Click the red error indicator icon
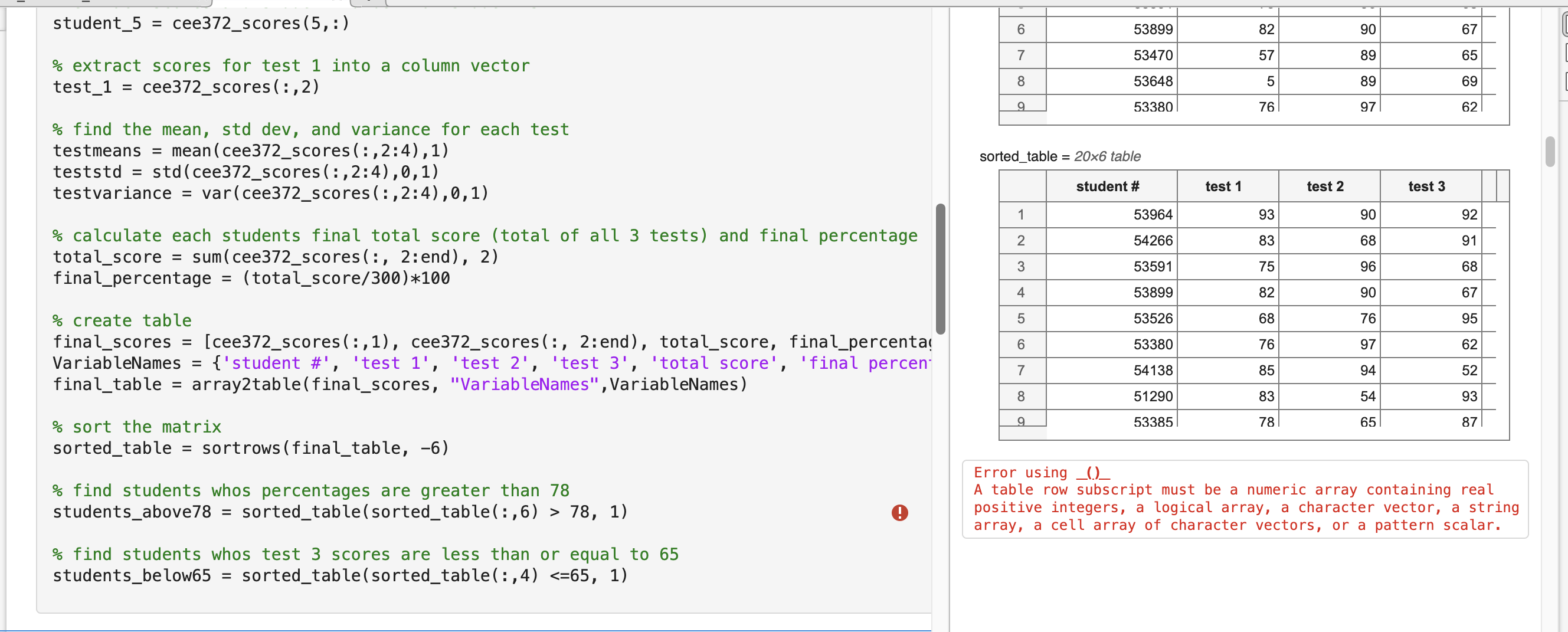 click(899, 513)
